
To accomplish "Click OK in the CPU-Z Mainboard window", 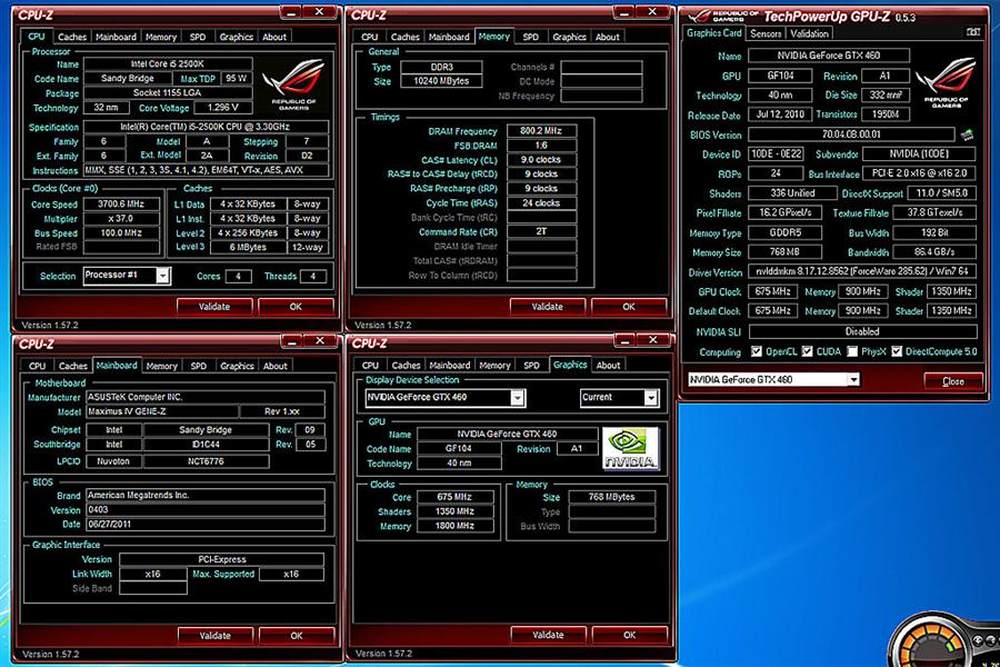I will click(297, 636).
